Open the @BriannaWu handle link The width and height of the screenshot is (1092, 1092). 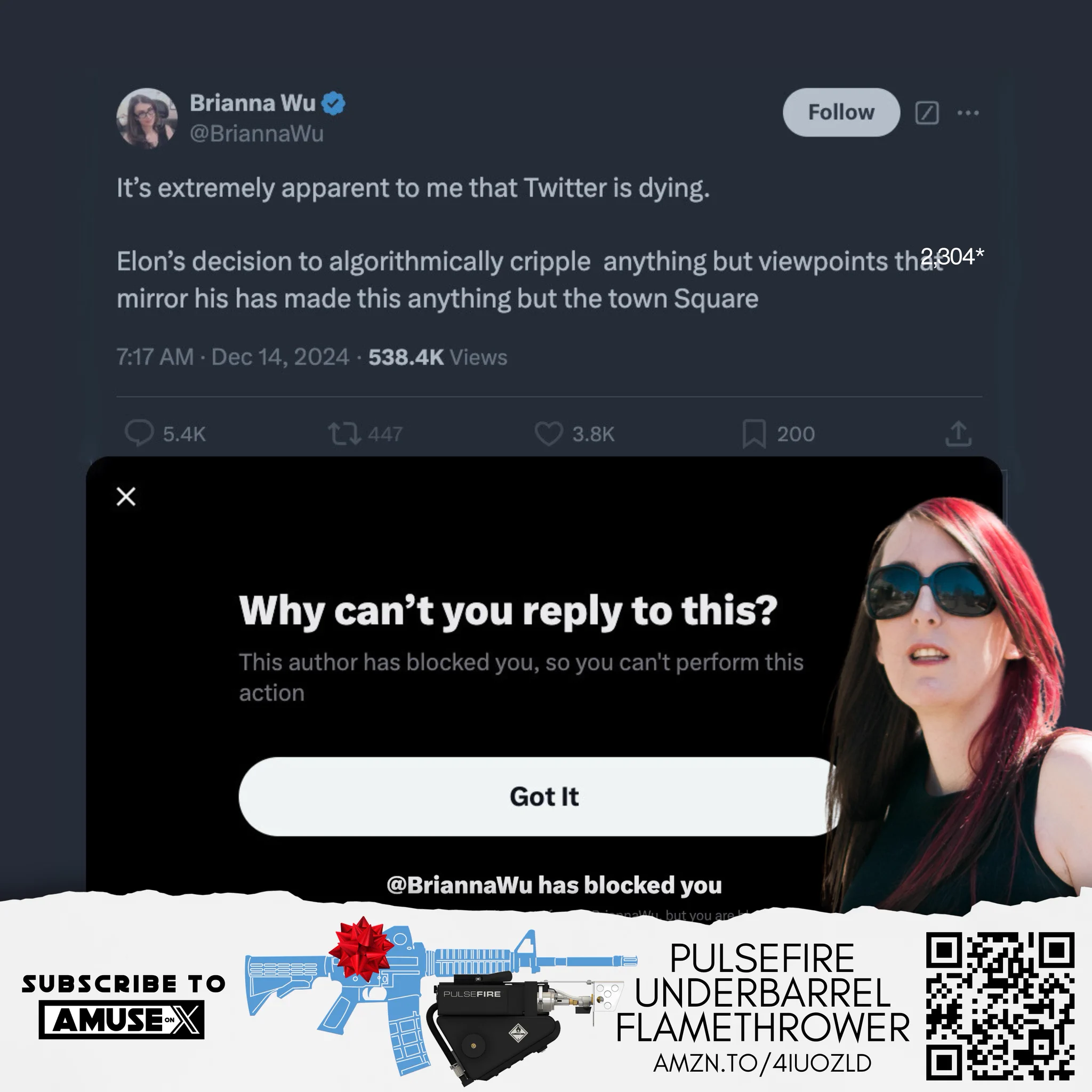[x=256, y=133]
